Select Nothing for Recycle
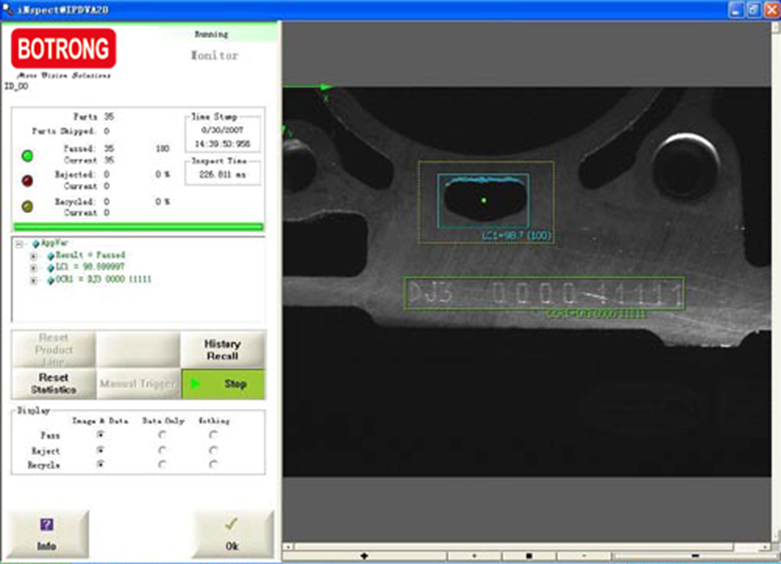781x564 pixels. pyautogui.click(x=214, y=464)
